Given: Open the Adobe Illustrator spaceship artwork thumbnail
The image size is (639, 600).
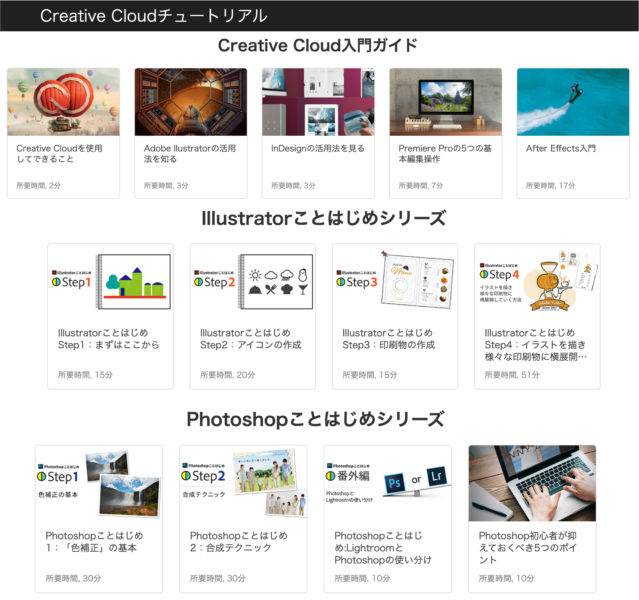Looking at the screenshot, I should (191, 102).
